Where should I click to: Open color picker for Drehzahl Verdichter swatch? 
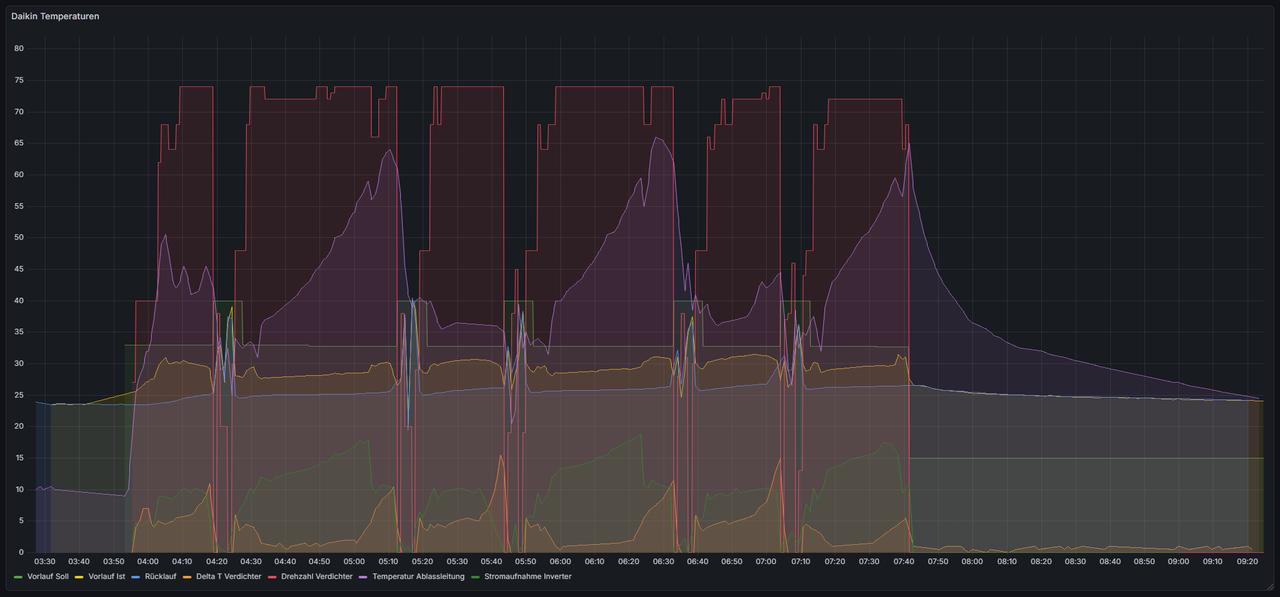pos(274,577)
